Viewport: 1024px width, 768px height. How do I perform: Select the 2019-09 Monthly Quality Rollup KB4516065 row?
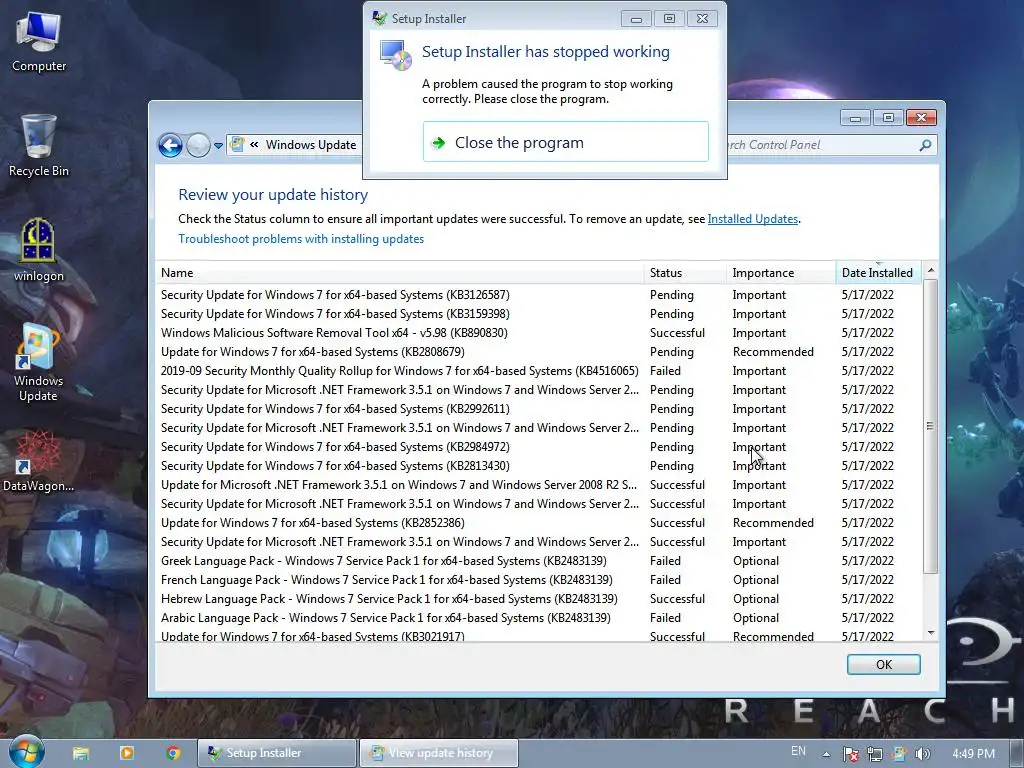tap(539, 370)
